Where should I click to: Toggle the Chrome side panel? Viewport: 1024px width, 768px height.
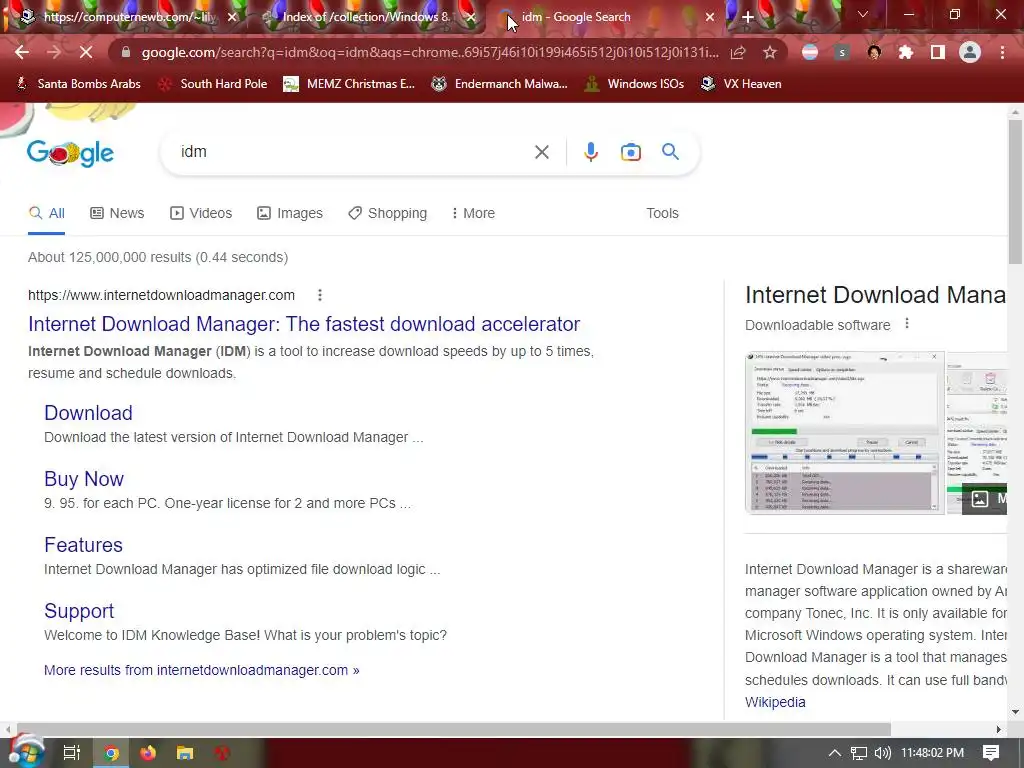tap(938, 52)
